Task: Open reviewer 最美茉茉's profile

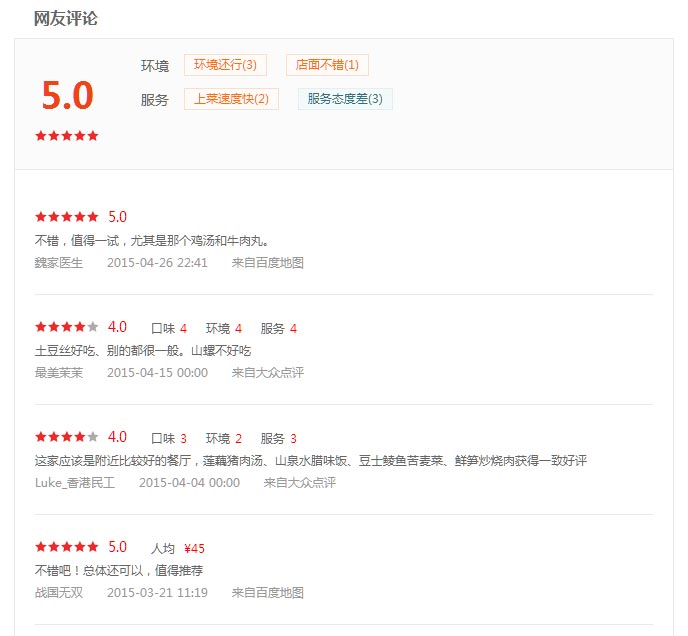Action: pos(59,373)
